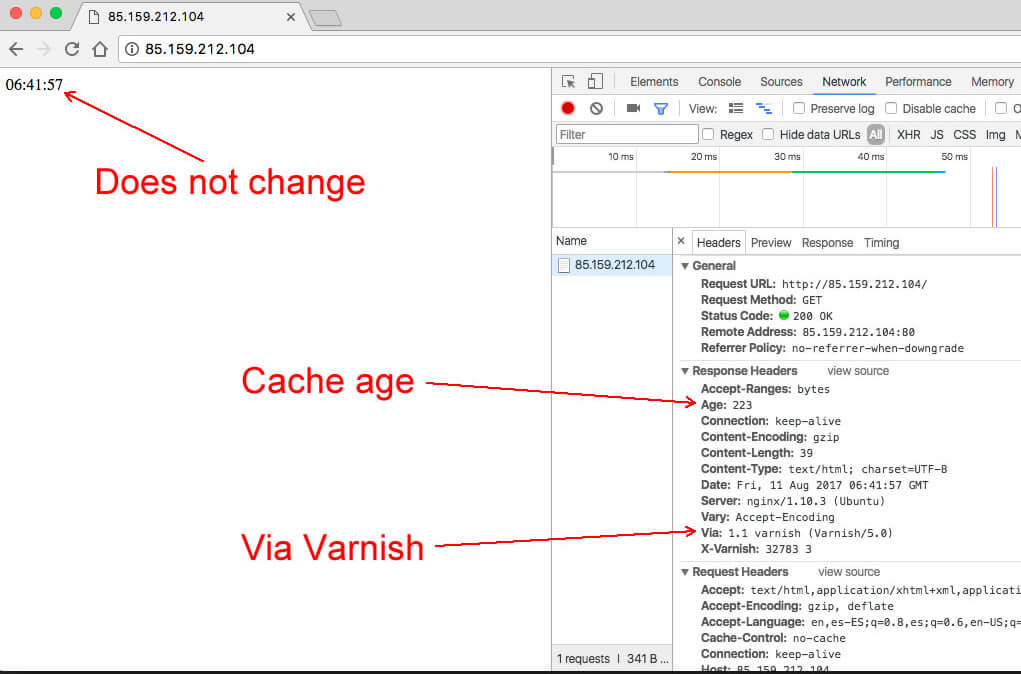Toggle the device toolbar icon
Viewport: 1021px width, 674px height.
(594, 81)
